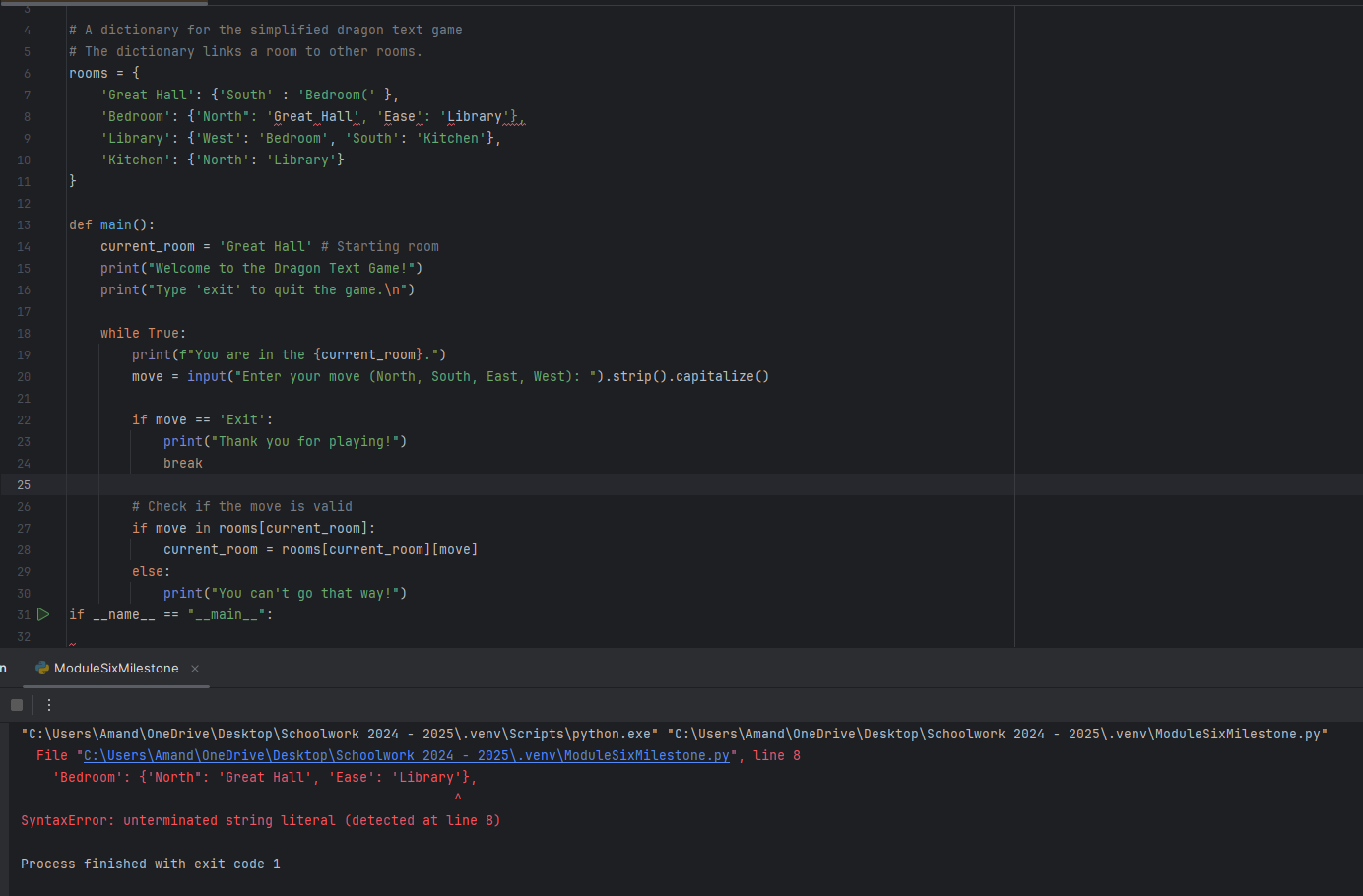
Task: Click the console echo of the 'Bedroom' line
Action: [265, 778]
